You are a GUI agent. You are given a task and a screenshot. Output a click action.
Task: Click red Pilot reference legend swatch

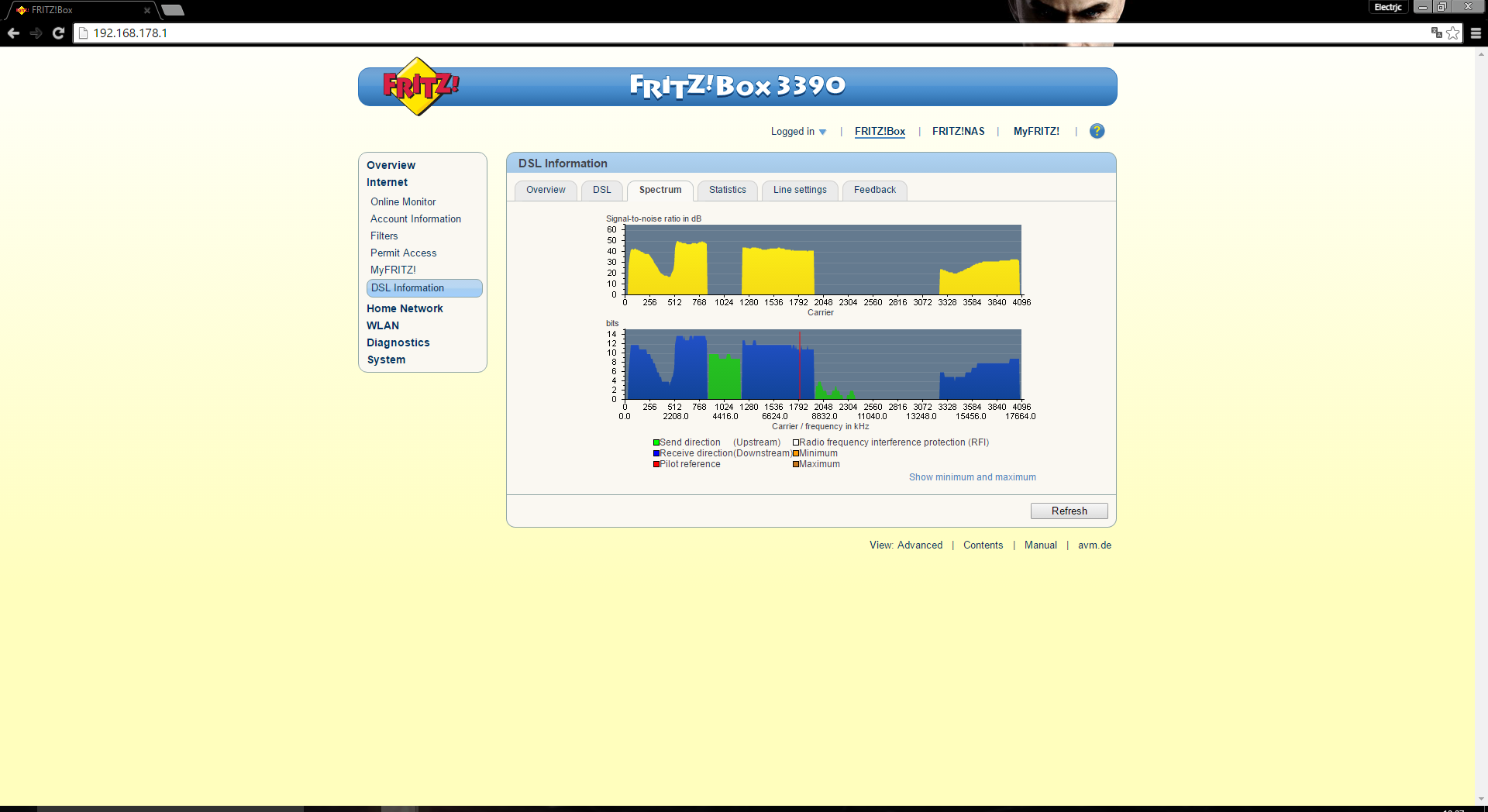click(x=656, y=465)
